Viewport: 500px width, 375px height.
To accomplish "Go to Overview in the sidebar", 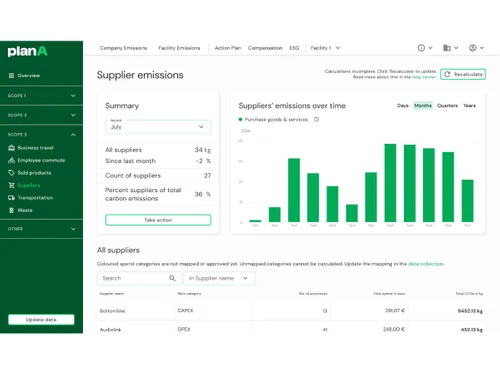I will coord(29,76).
